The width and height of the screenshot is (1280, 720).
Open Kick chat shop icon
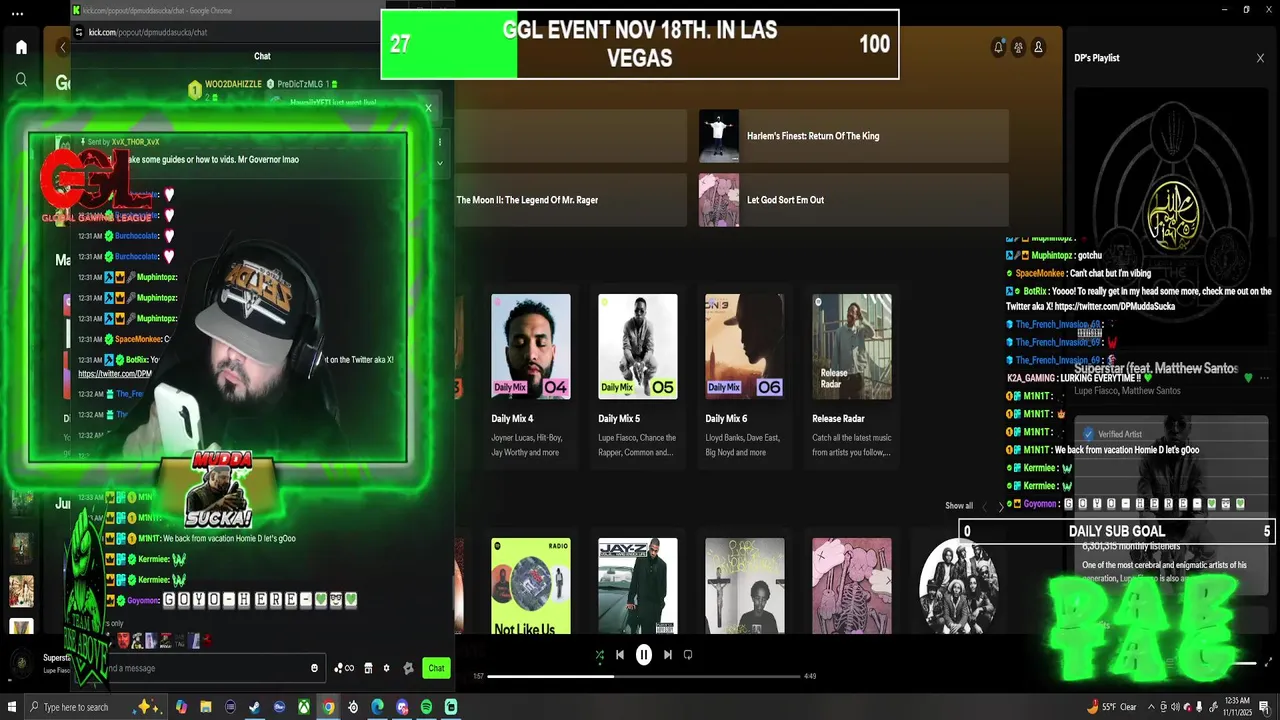[x=368, y=668]
